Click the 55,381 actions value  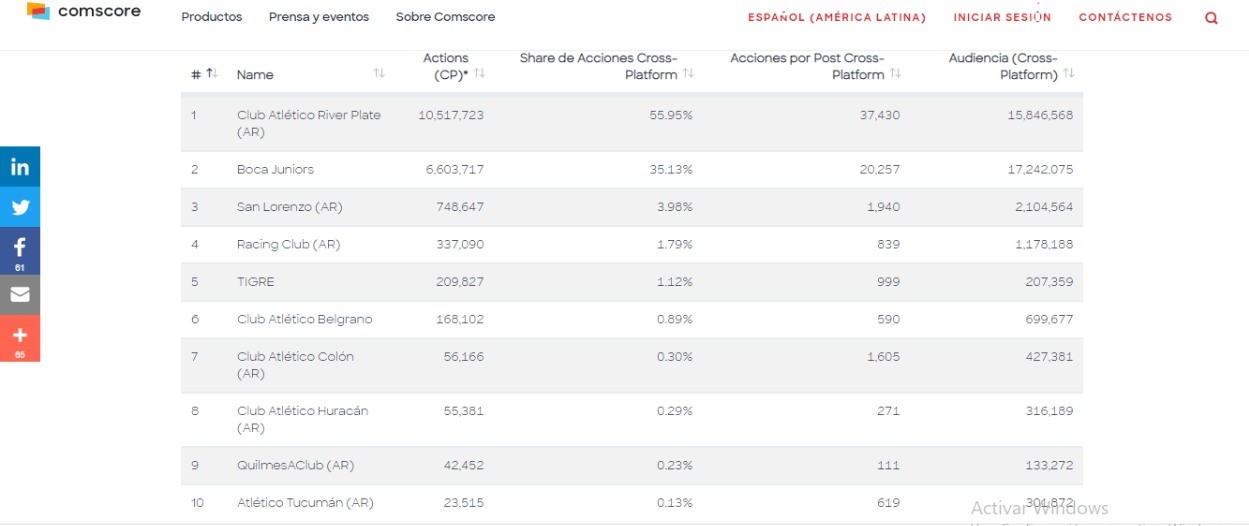(463, 411)
